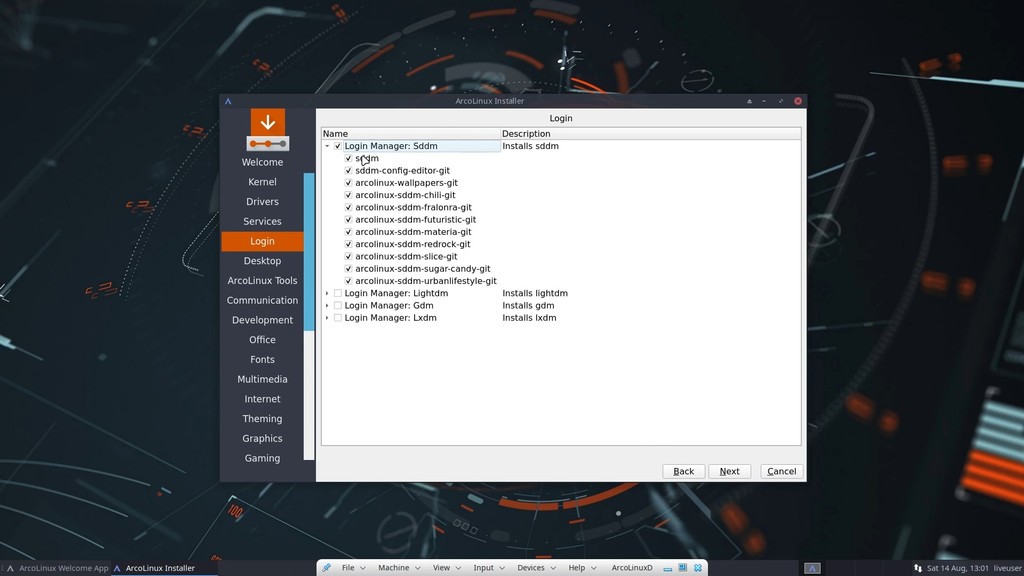Image resolution: width=1024 pixels, height=576 pixels.
Task: Open the Devices menu in VirtualBox toolbar
Action: pyautogui.click(x=536, y=568)
